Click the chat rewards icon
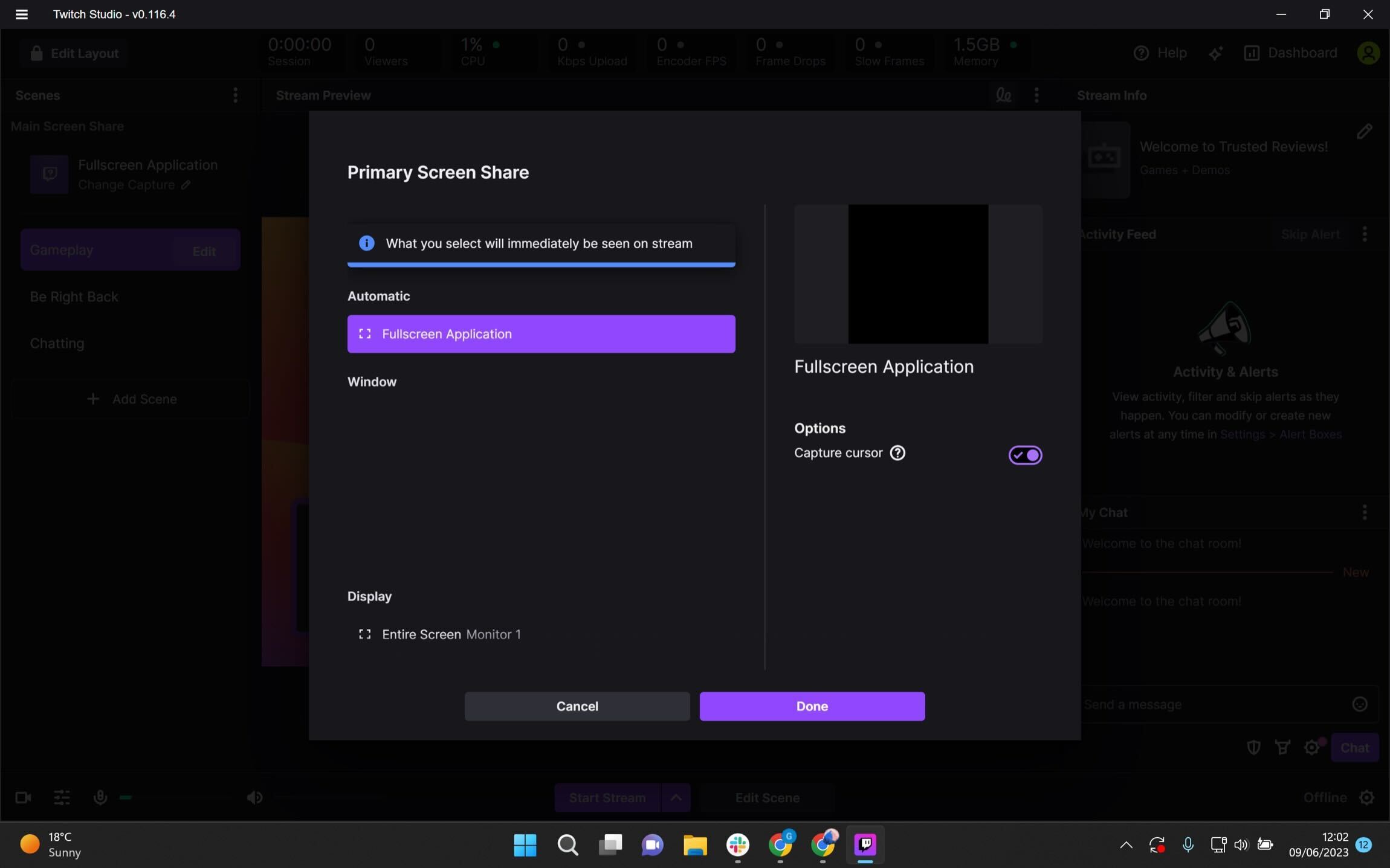This screenshot has height=868, width=1390. (1282, 748)
